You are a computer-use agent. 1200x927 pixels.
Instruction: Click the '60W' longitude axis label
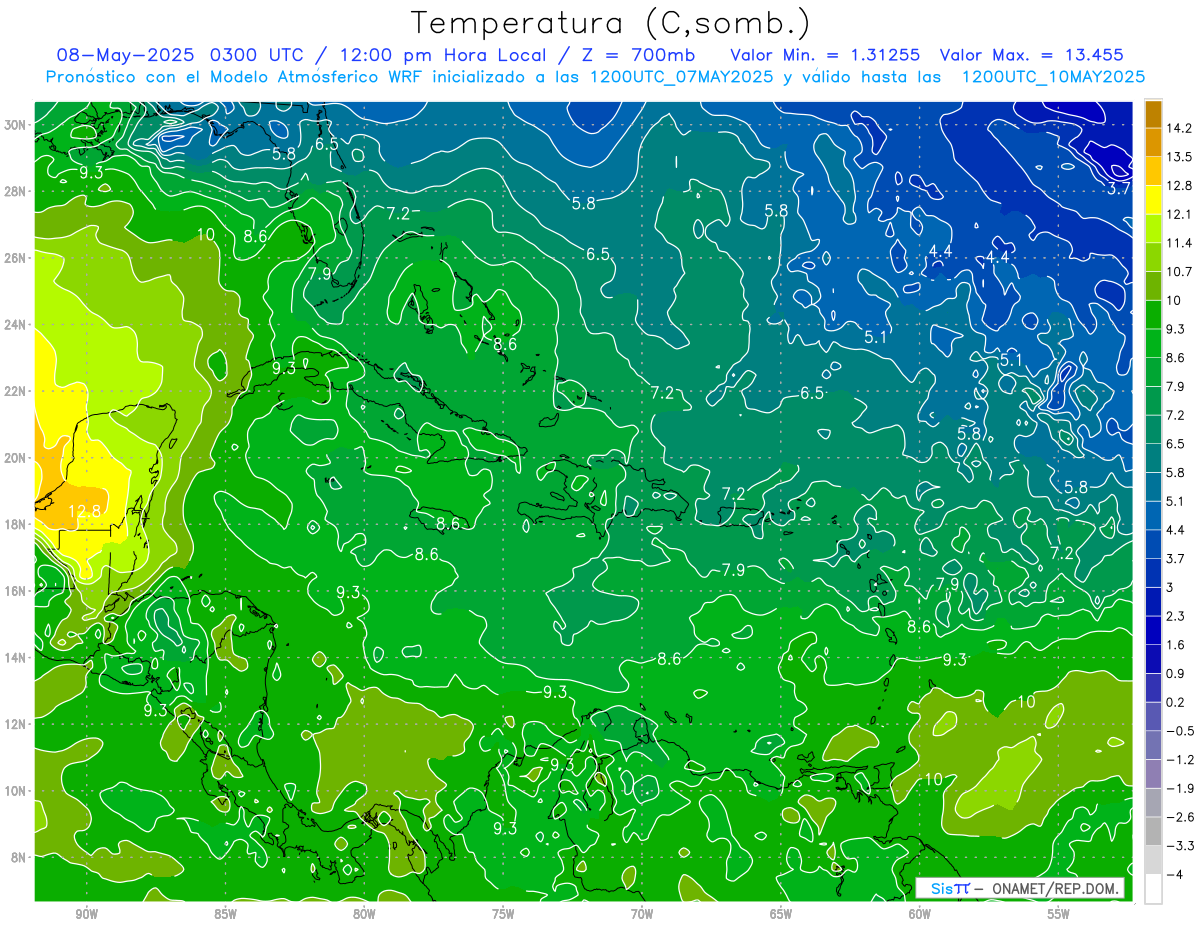point(920,914)
